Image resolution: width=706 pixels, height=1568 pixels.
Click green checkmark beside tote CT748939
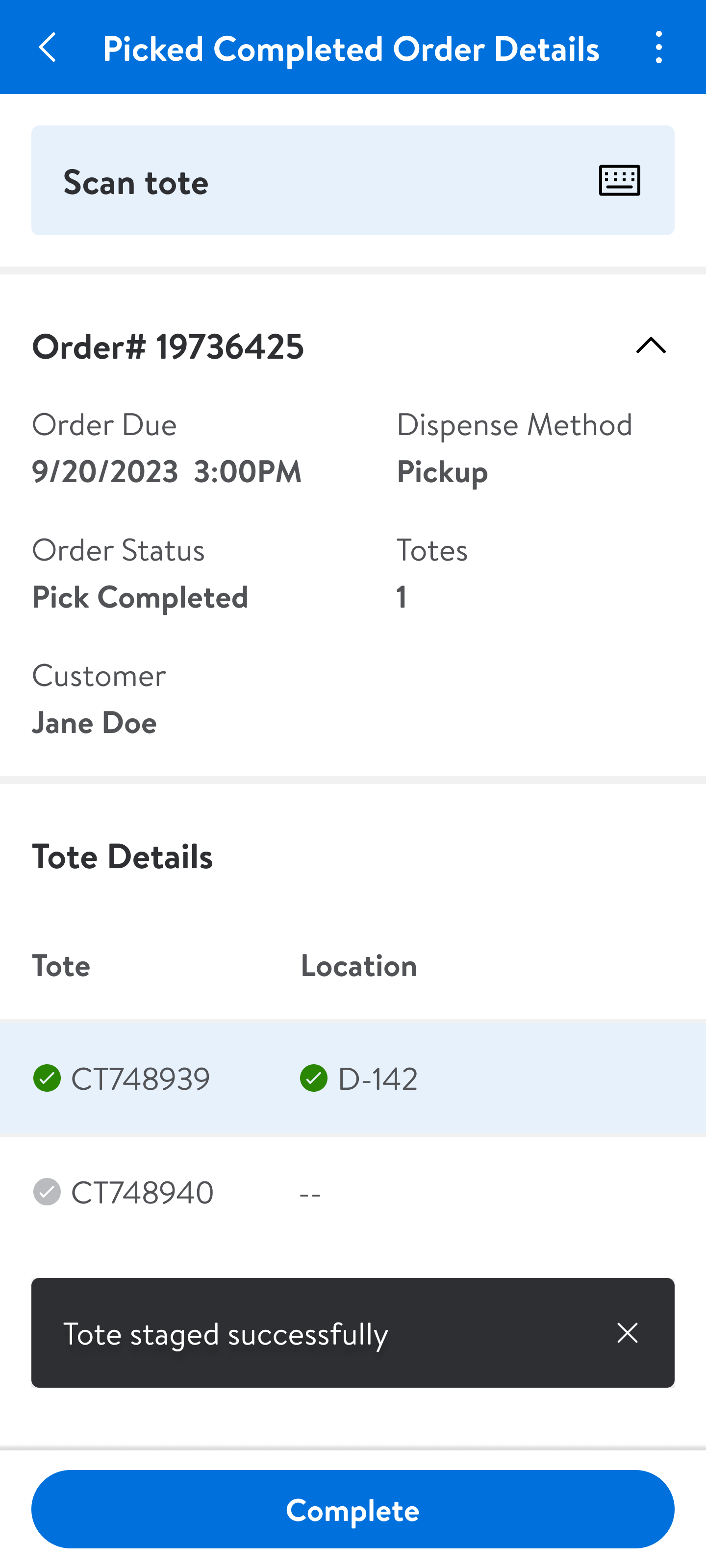[47, 1078]
